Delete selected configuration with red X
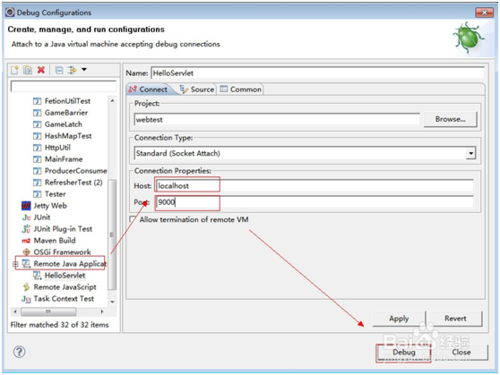 (41, 70)
